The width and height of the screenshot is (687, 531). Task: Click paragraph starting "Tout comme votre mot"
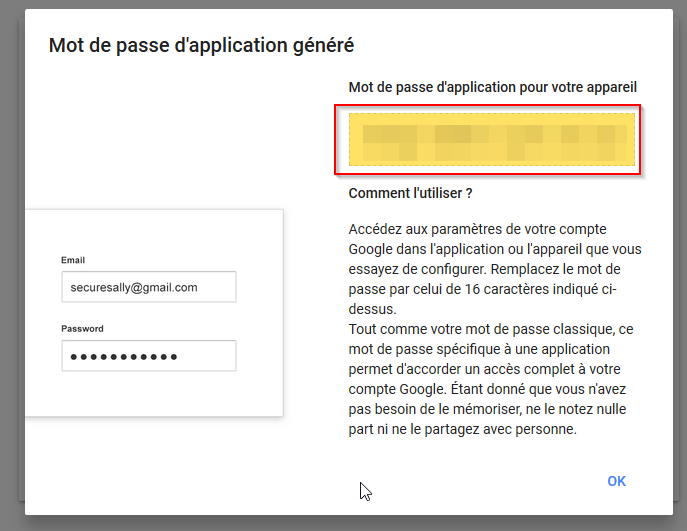click(491, 379)
